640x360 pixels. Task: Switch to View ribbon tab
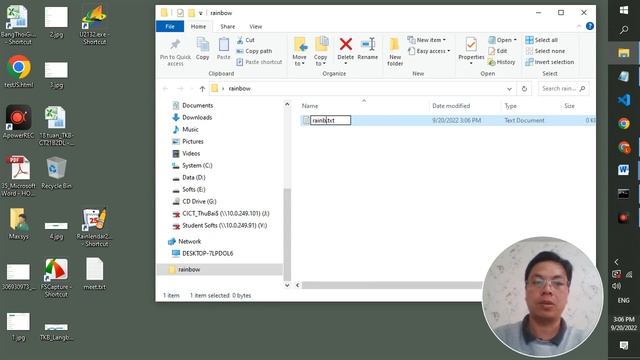click(256, 27)
